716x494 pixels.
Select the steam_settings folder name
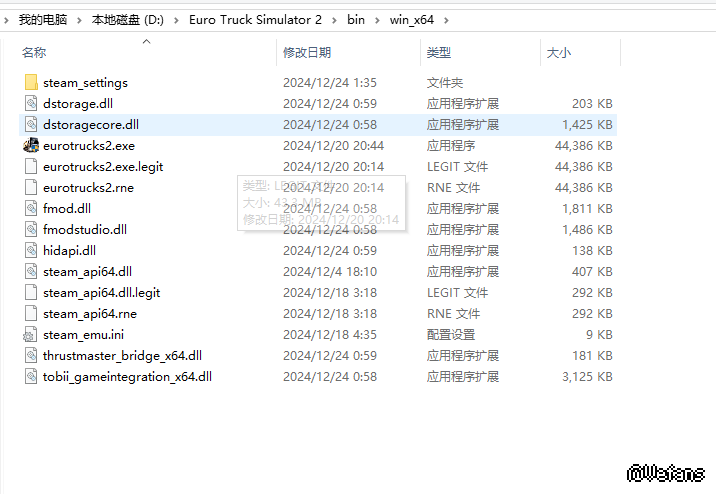(85, 83)
